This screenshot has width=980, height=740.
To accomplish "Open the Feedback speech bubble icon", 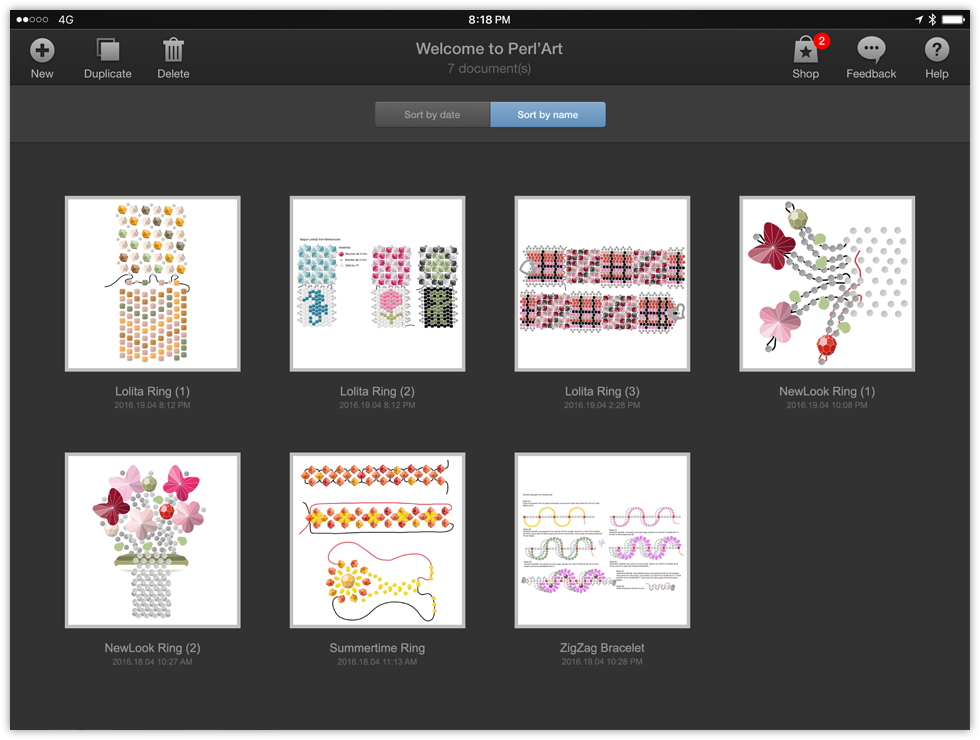I will [x=871, y=50].
